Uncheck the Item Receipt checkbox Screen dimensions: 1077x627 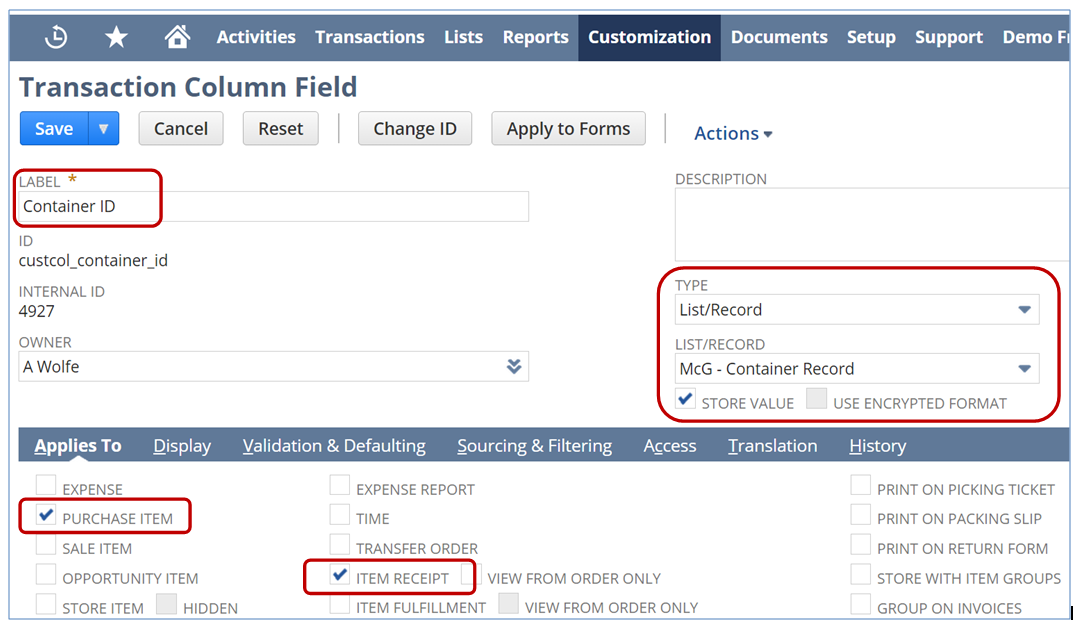(x=340, y=576)
